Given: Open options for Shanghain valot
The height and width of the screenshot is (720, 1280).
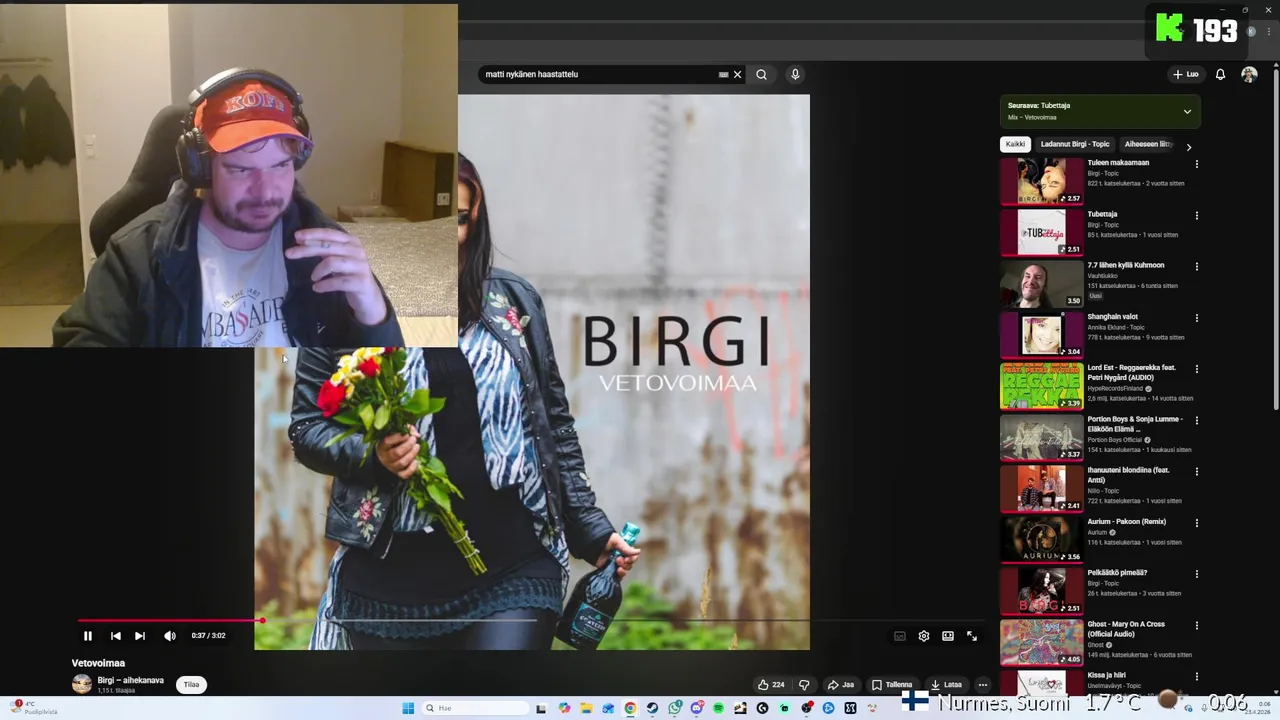Looking at the screenshot, I should [1196, 318].
